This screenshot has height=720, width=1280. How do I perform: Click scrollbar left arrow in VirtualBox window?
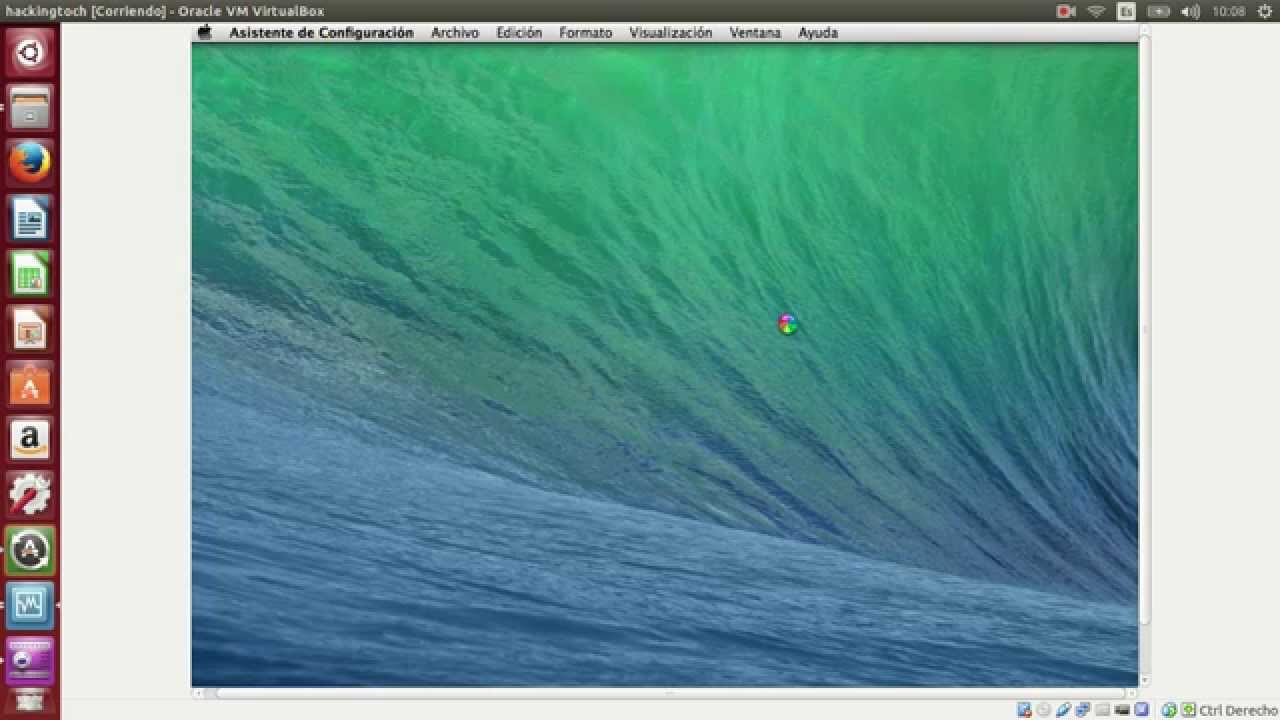pyautogui.click(x=198, y=693)
